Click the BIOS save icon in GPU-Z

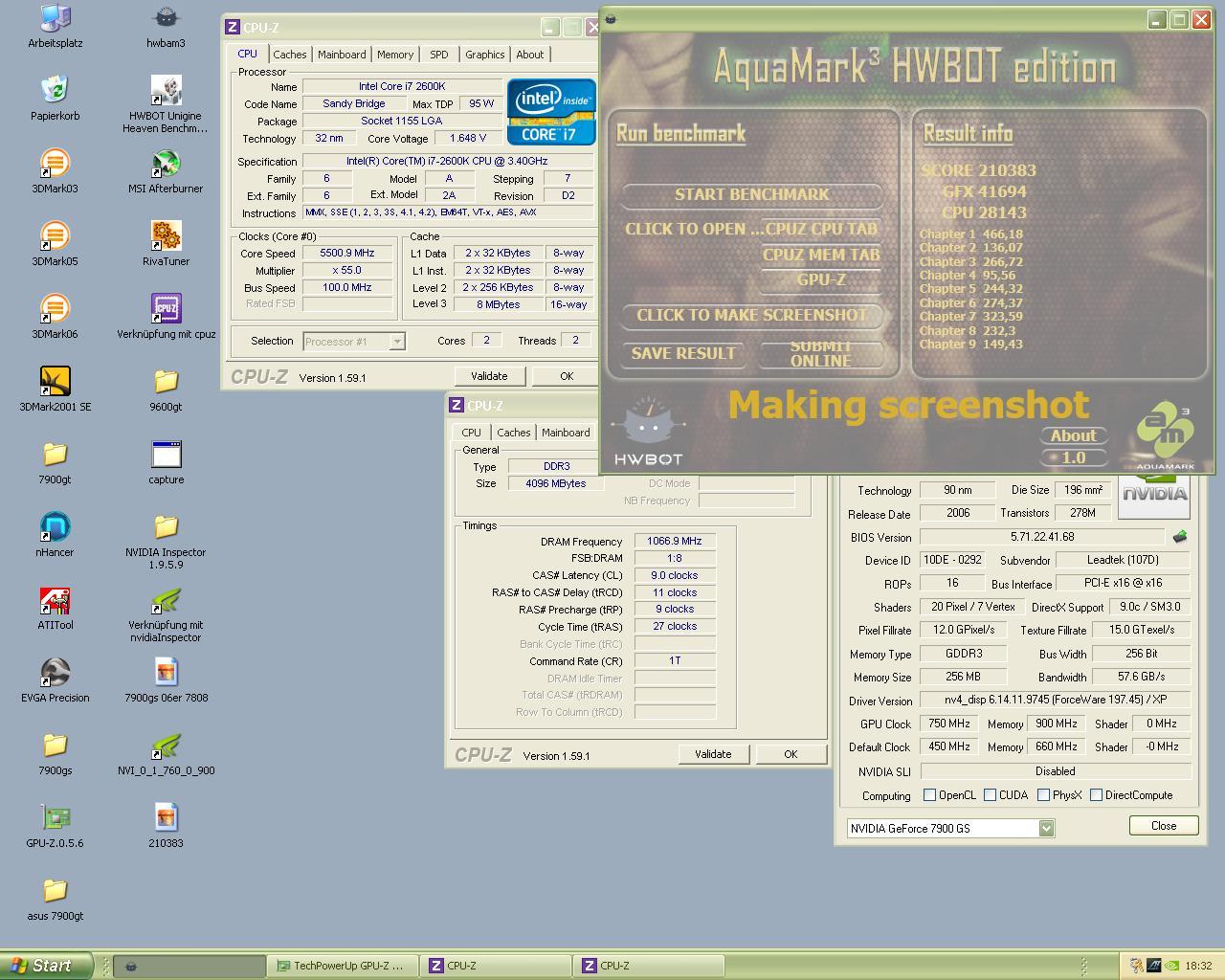click(x=1180, y=537)
